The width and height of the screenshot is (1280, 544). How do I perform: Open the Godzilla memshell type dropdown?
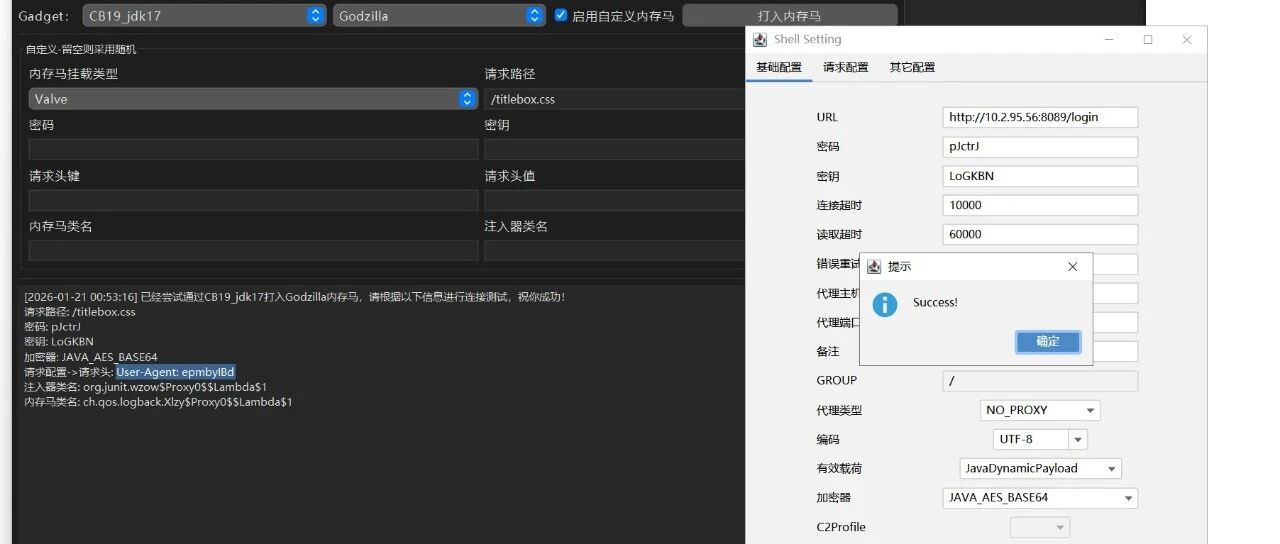point(439,15)
